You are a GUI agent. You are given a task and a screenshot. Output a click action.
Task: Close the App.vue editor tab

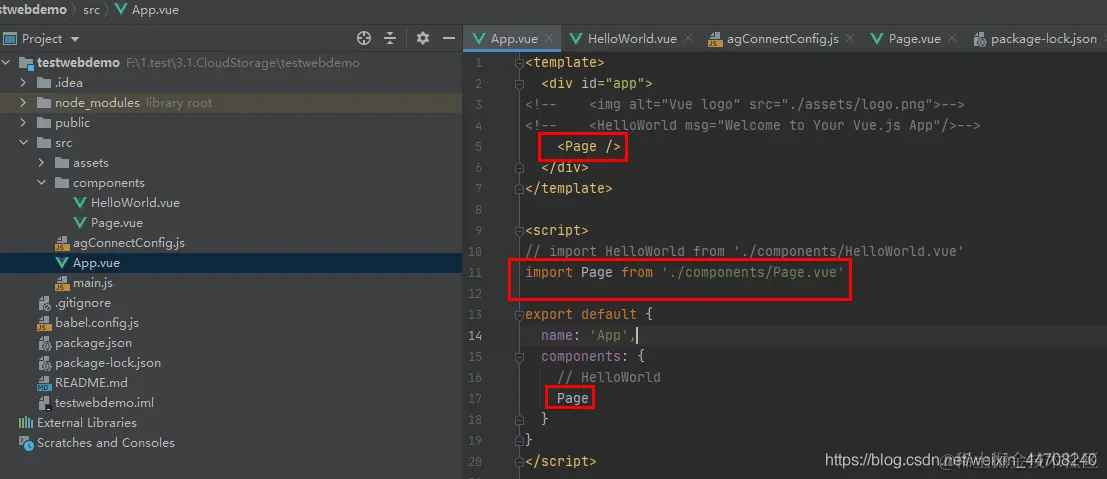pyautogui.click(x=549, y=38)
